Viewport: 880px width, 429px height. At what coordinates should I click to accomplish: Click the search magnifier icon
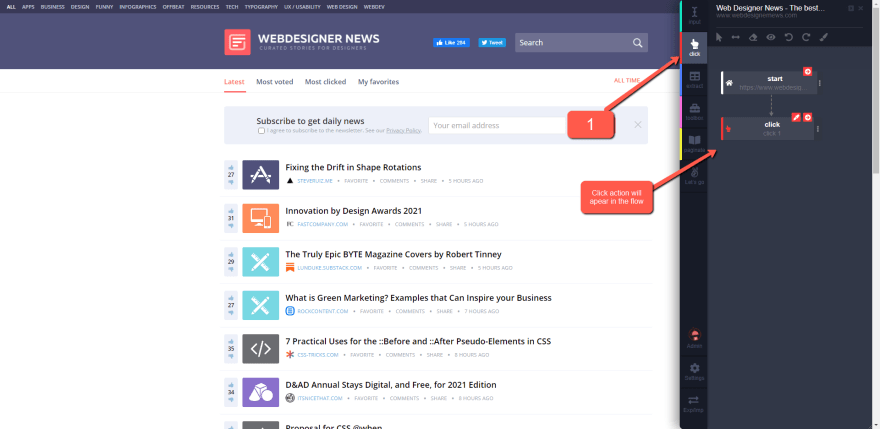pos(638,43)
